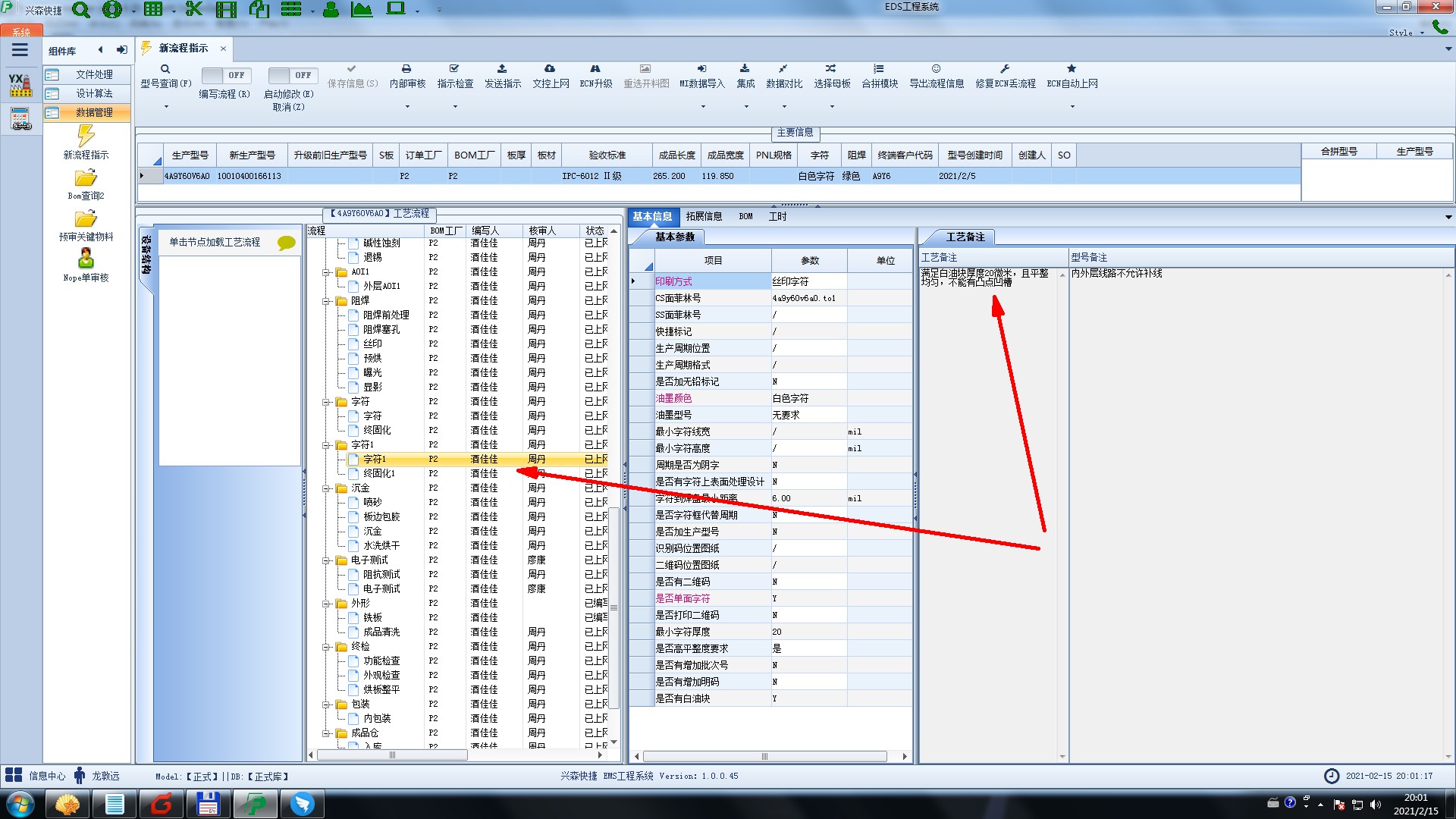Image resolution: width=1456 pixels, height=819 pixels.
Task: Collapse the 阻焊 tree folder
Action: pos(327,301)
